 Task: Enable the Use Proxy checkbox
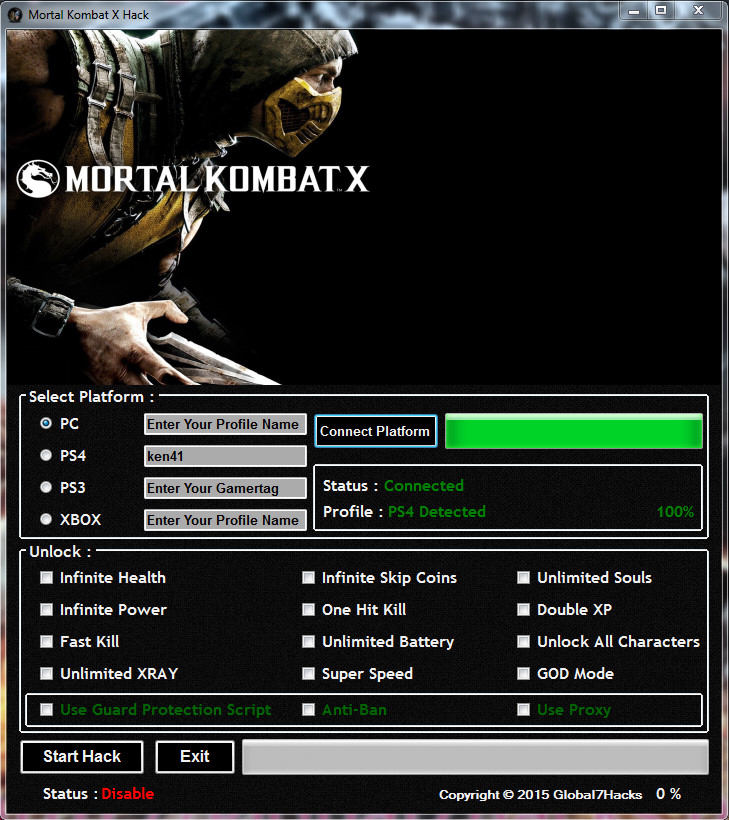pos(523,709)
